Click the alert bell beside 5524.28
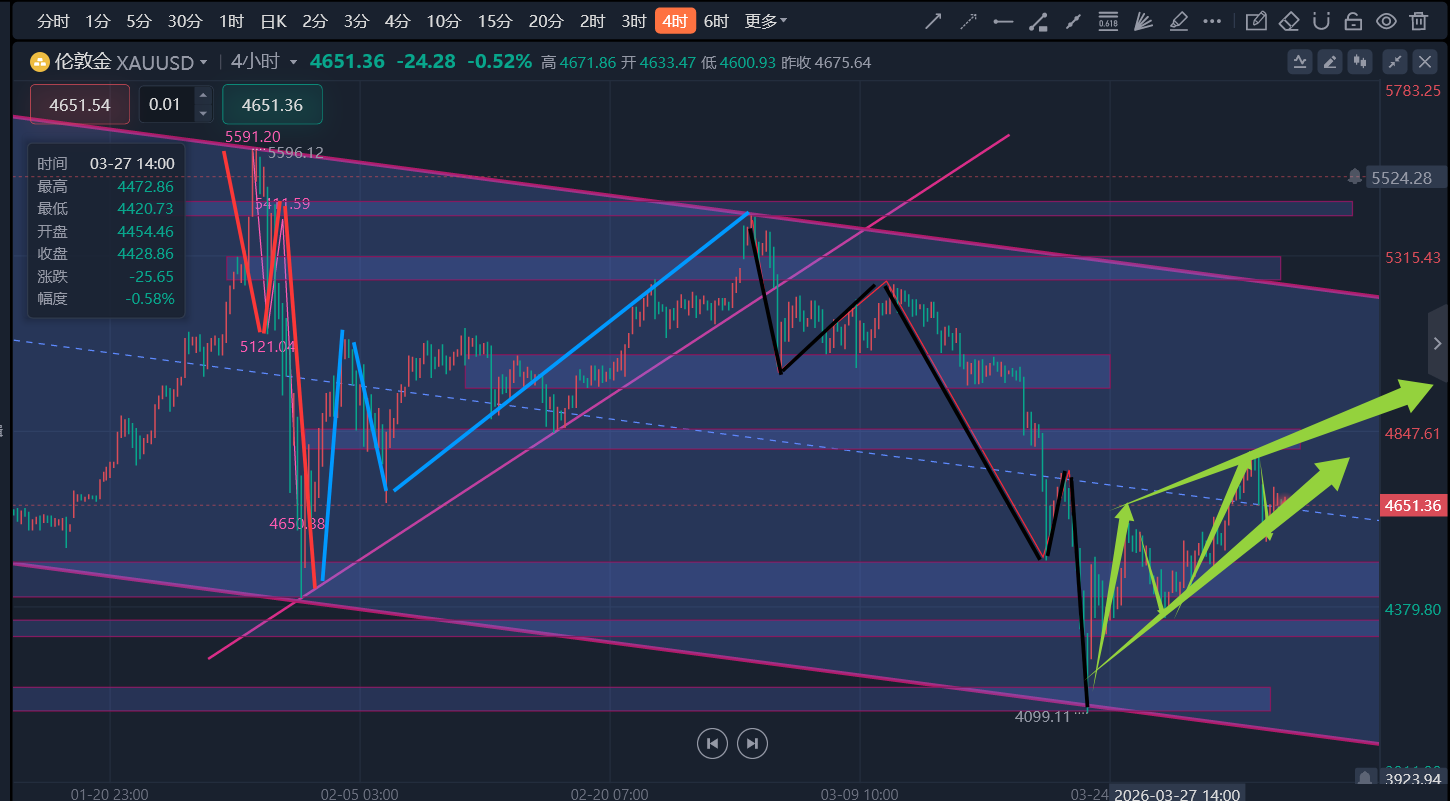This screenshot has height=801, width=1450. (1355, 177)
